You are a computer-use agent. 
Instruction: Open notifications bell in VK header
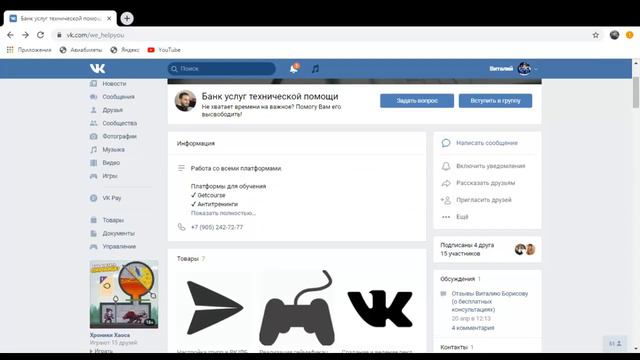tap(294, 69)
